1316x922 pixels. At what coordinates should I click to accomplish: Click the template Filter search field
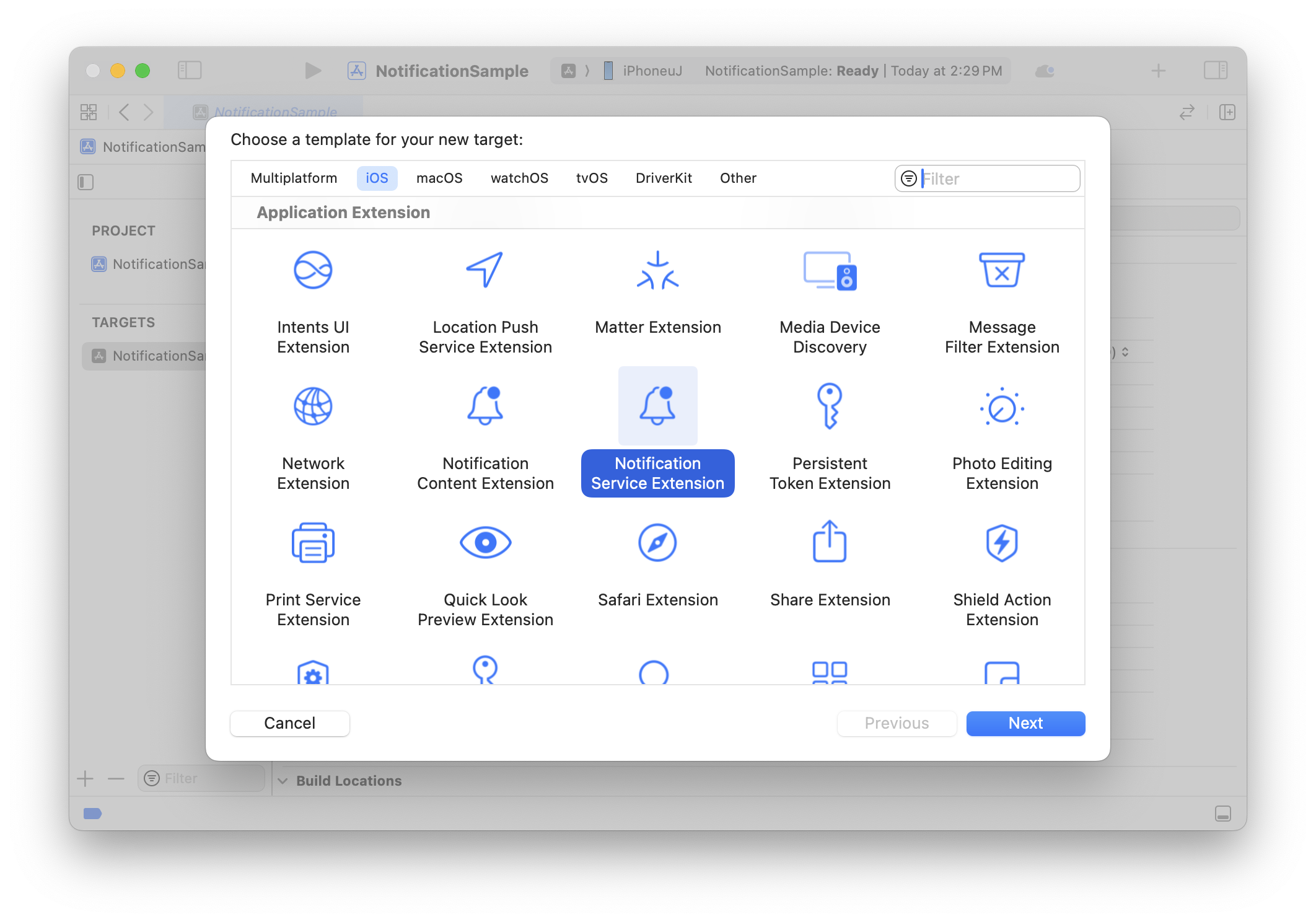pyautogui.click(x=991, y=178)
